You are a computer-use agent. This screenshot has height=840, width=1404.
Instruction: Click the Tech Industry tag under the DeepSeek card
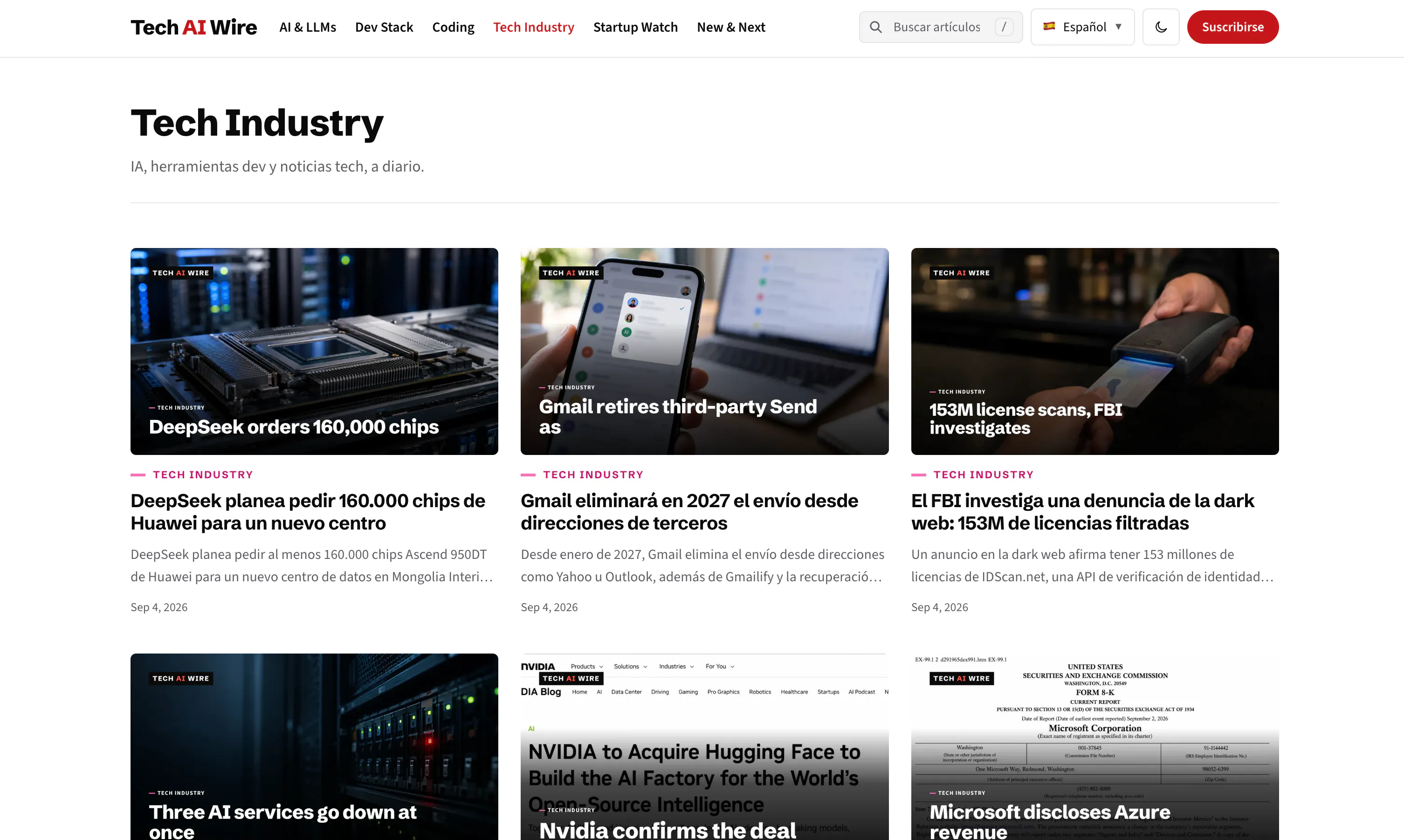(x=203, y=475)
